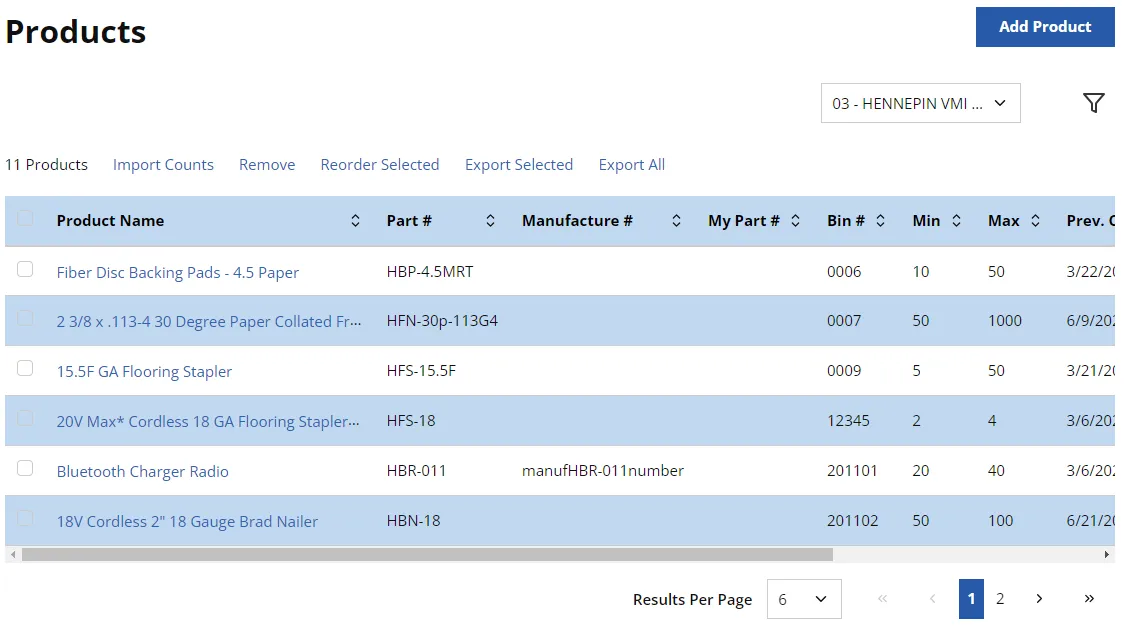Click part number HBN-18 cell
This screenshot has height=631, width=1142.
tap(413, 521)
